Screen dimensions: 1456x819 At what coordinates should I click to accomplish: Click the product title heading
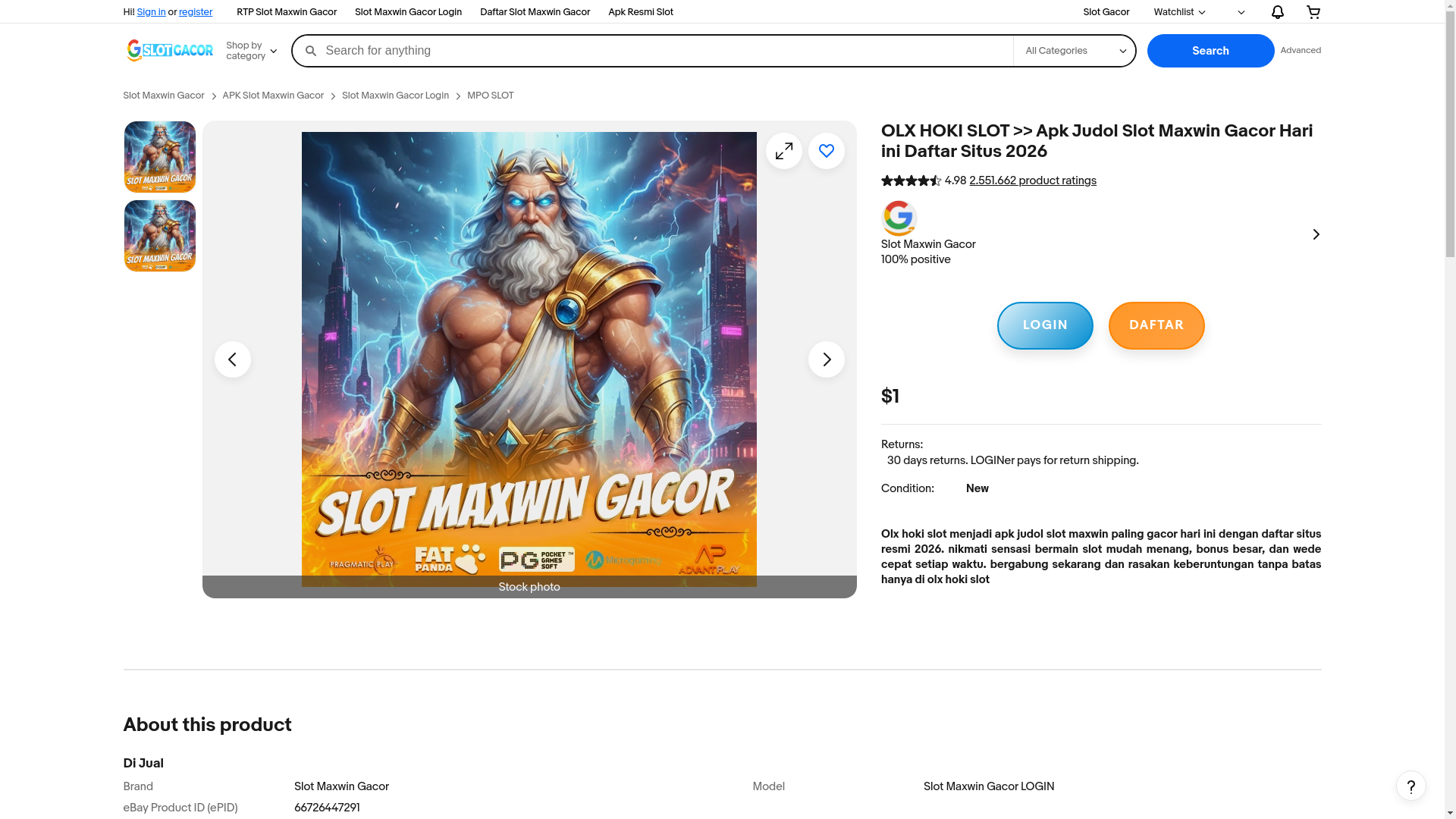pyautogui.click(x=1097, y=141)
